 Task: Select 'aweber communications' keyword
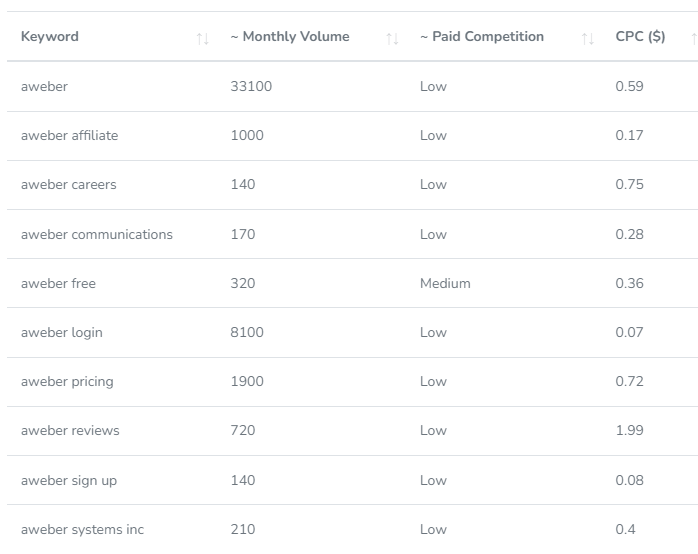(x=97, y=234)
